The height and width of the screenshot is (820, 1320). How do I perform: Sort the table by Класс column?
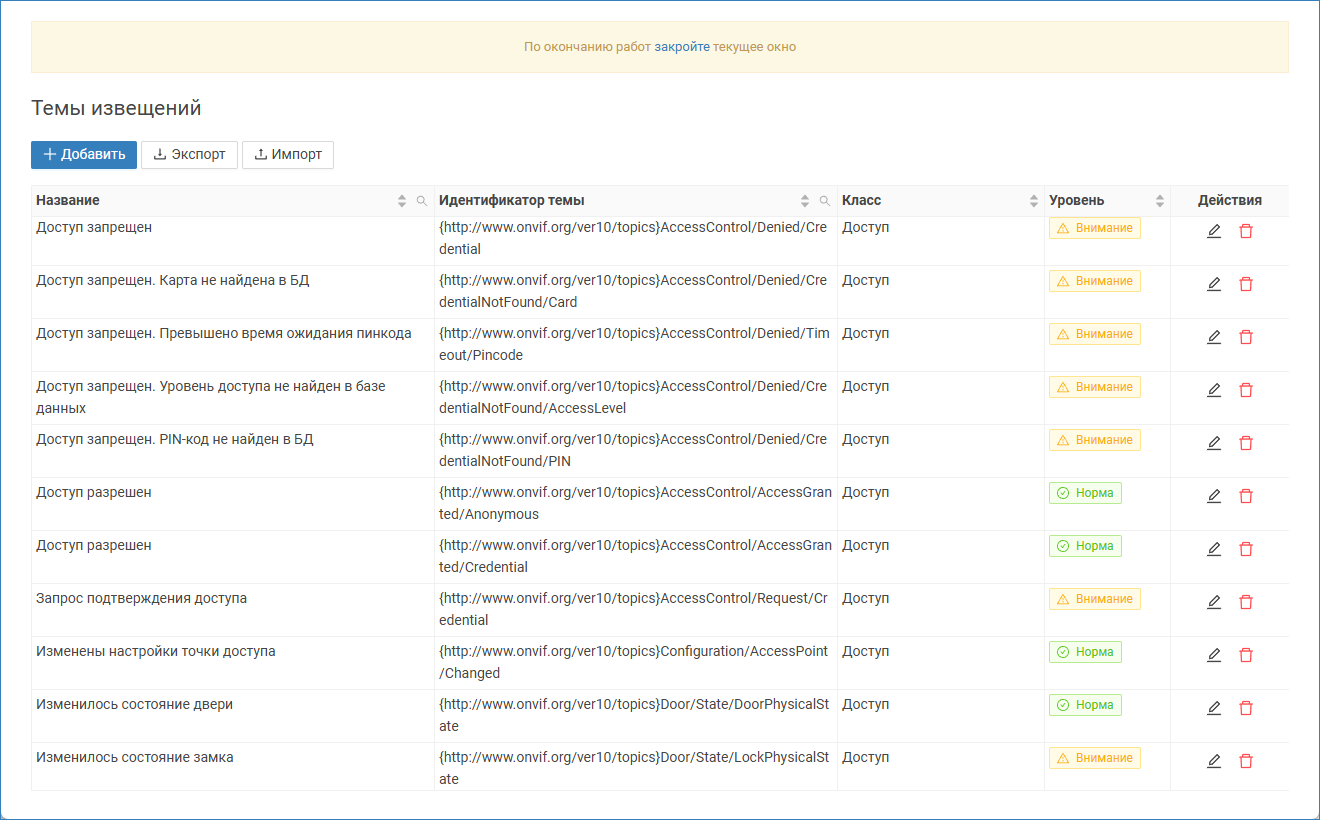click(1034, 201)
